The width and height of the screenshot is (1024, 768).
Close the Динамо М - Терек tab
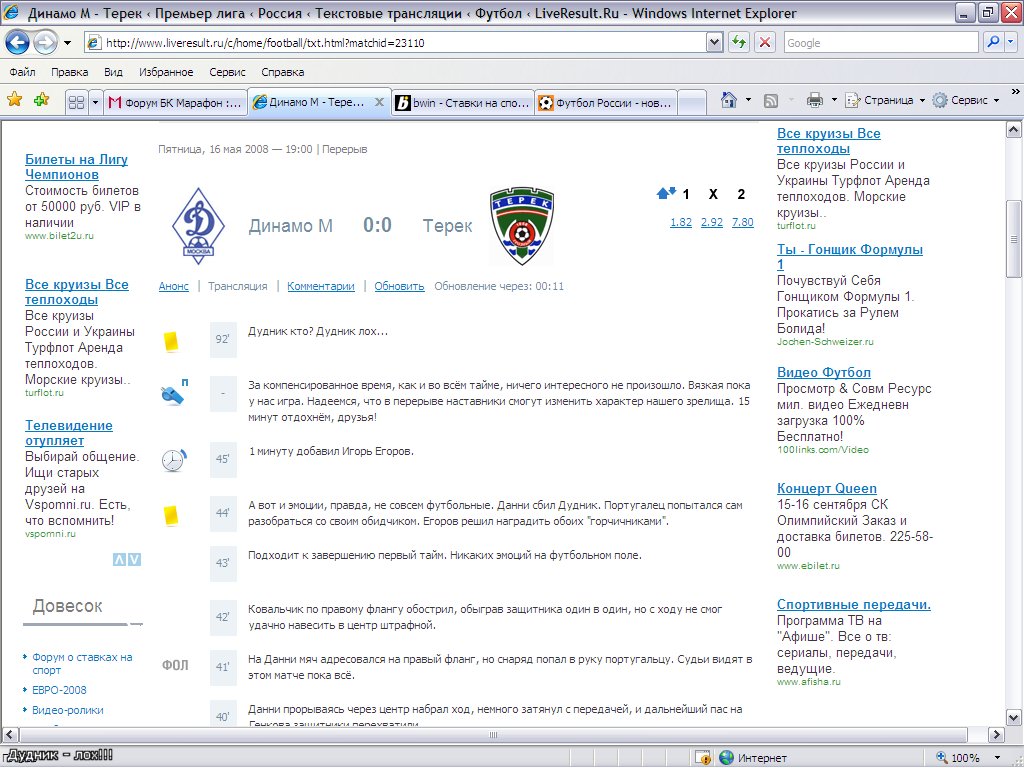tap(379, 103)
